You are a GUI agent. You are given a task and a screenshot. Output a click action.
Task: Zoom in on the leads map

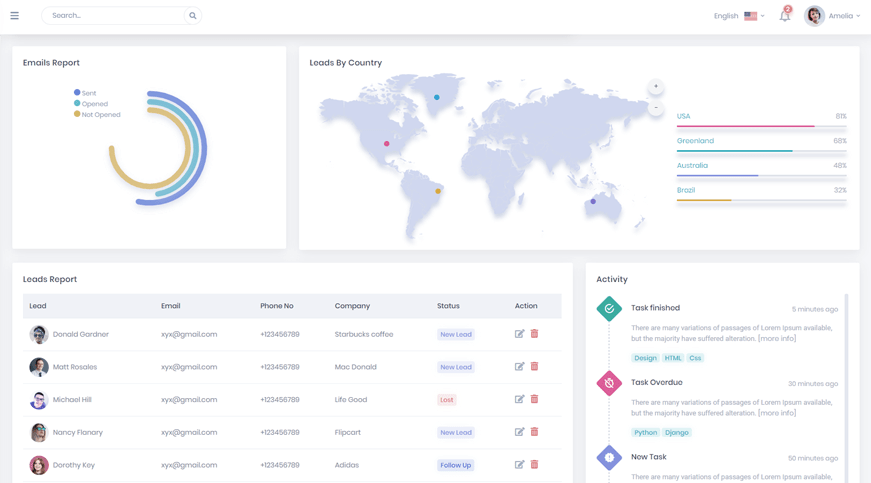coord(655,87)
